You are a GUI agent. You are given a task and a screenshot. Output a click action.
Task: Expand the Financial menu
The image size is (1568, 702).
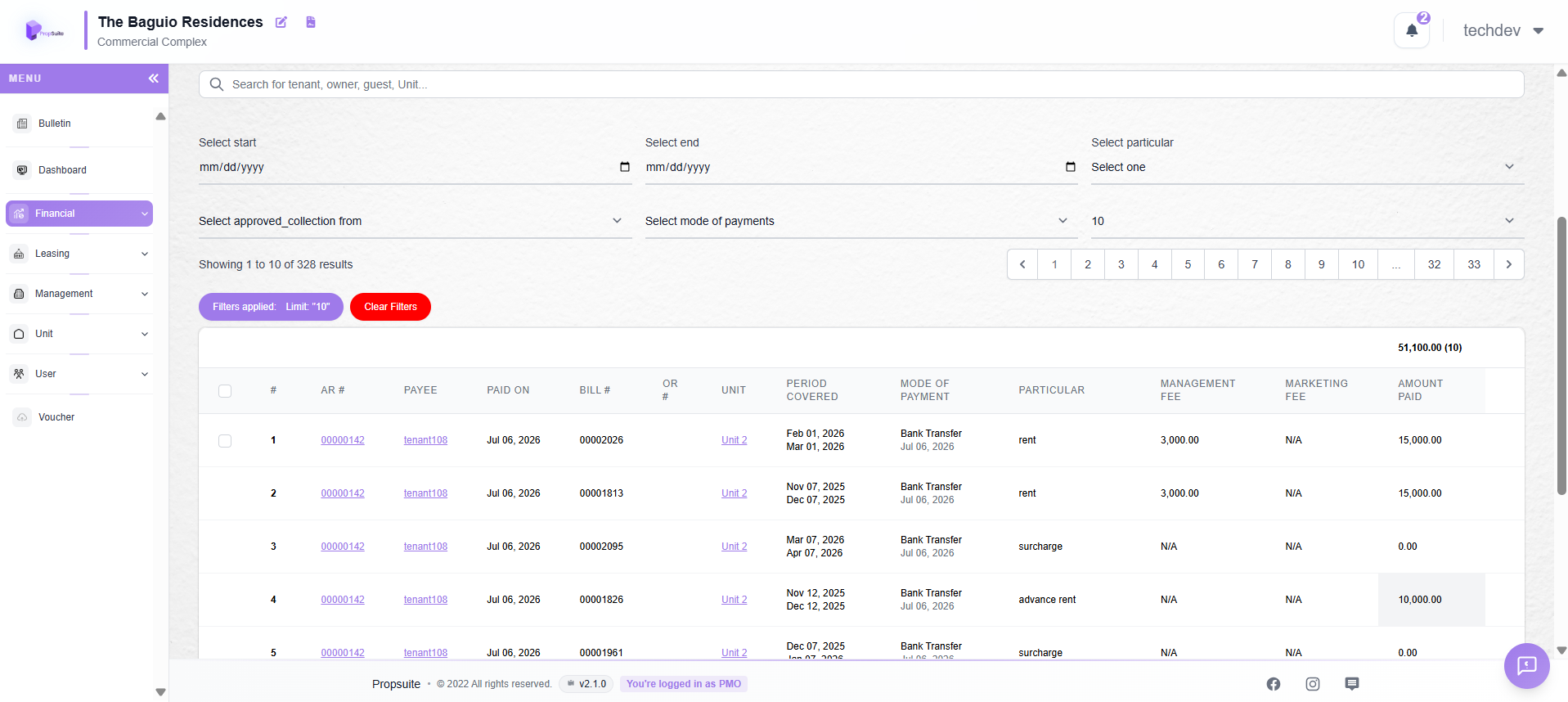pyautogui.click(x=79, y=214)
